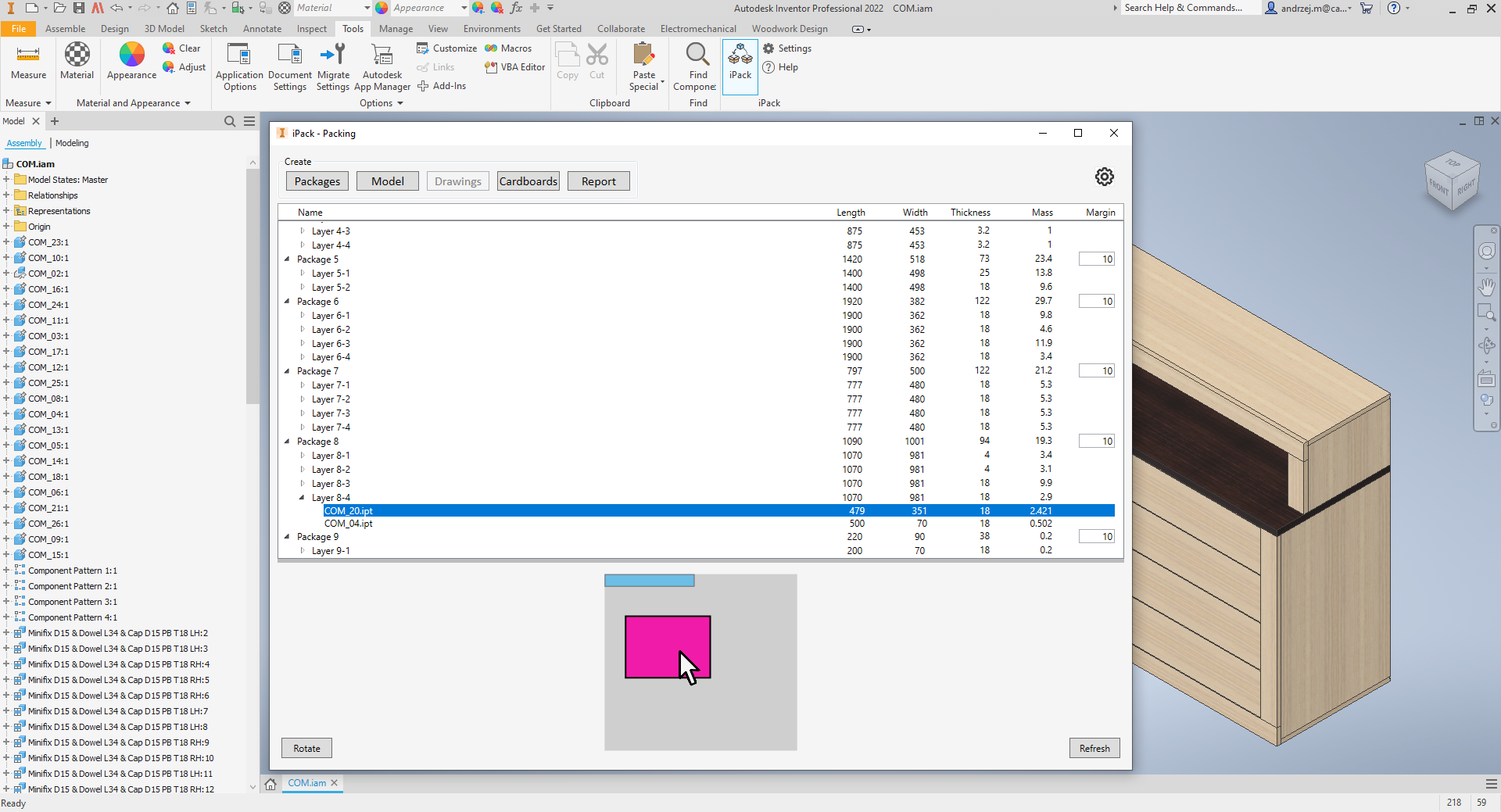
Task: Open the Add-Ins manager
Action: [442, 86]
